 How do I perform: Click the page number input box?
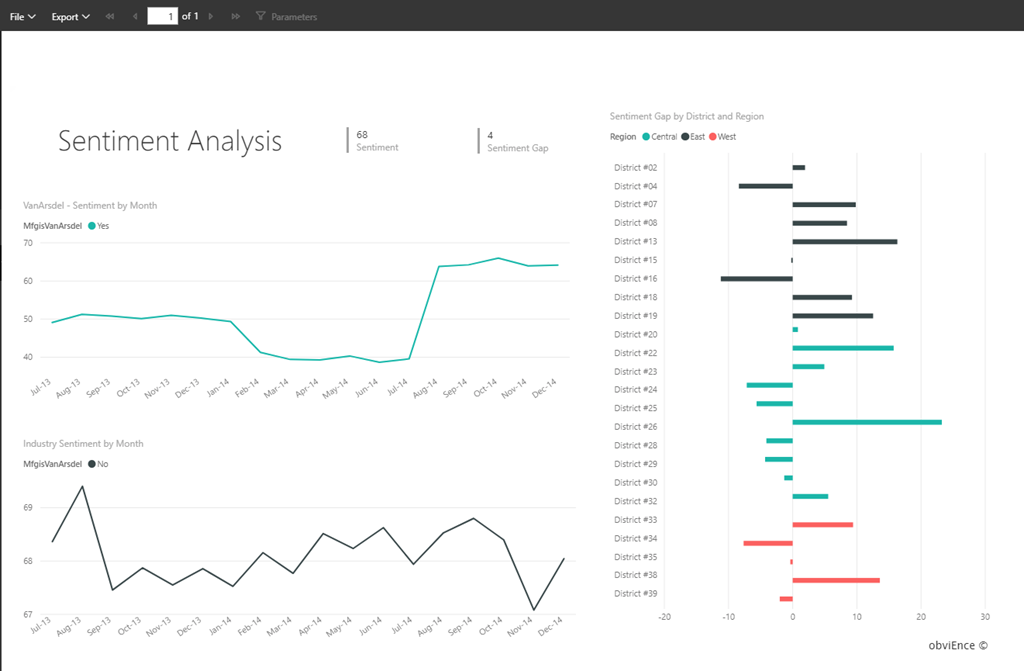click(162, 17)
